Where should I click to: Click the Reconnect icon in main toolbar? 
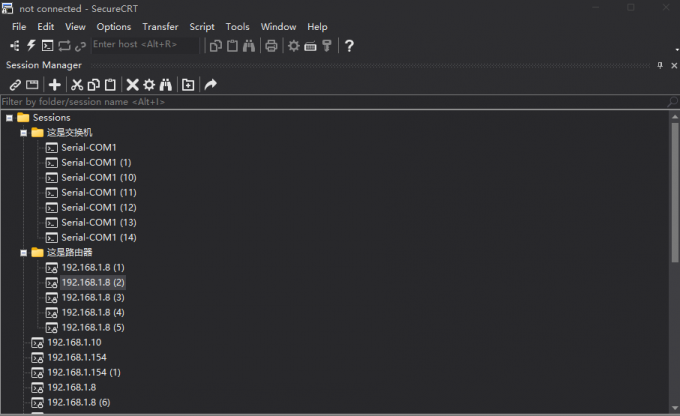[x=64, y=46]
